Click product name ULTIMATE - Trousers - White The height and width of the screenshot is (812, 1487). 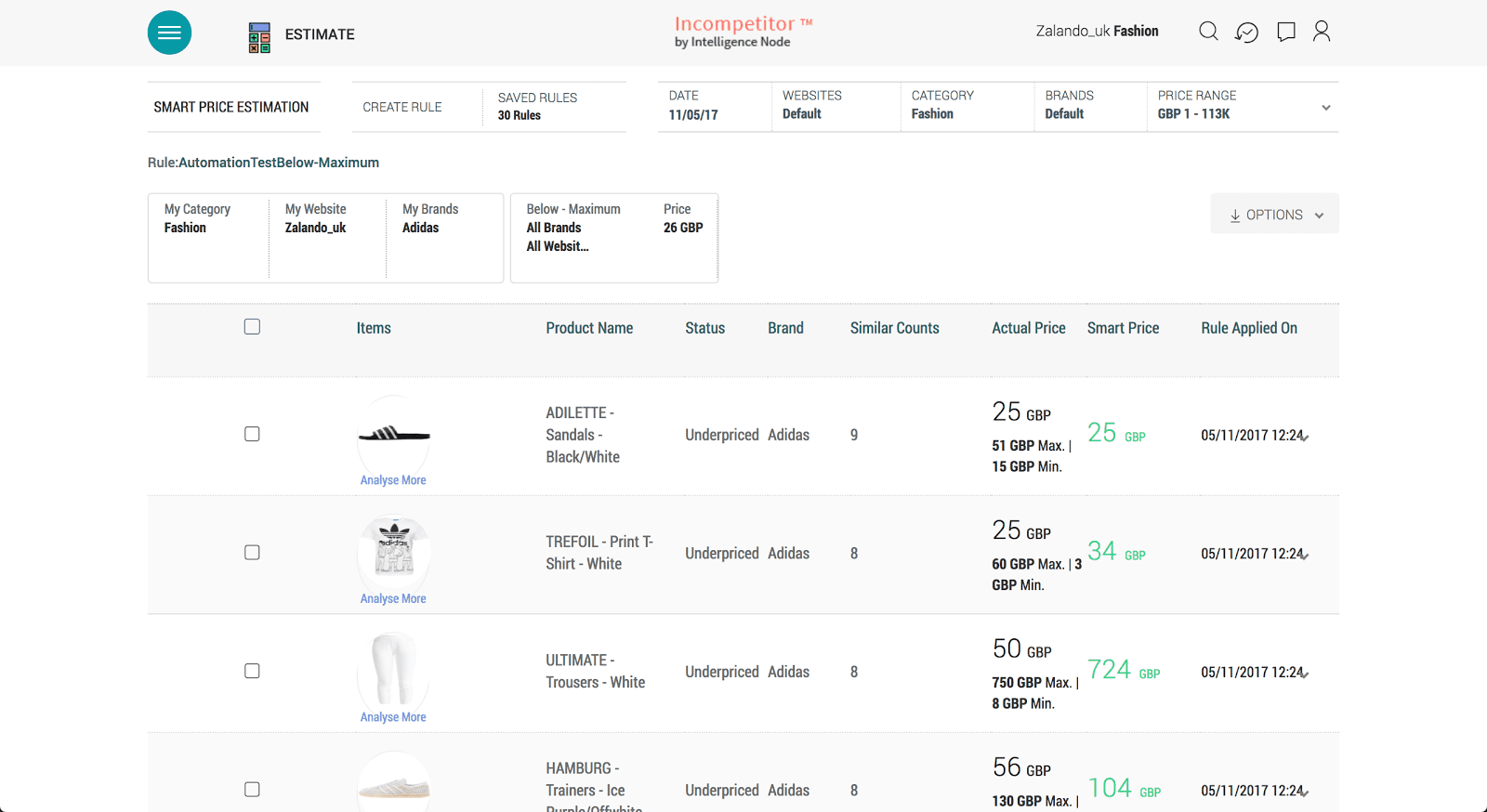[596, 671]
